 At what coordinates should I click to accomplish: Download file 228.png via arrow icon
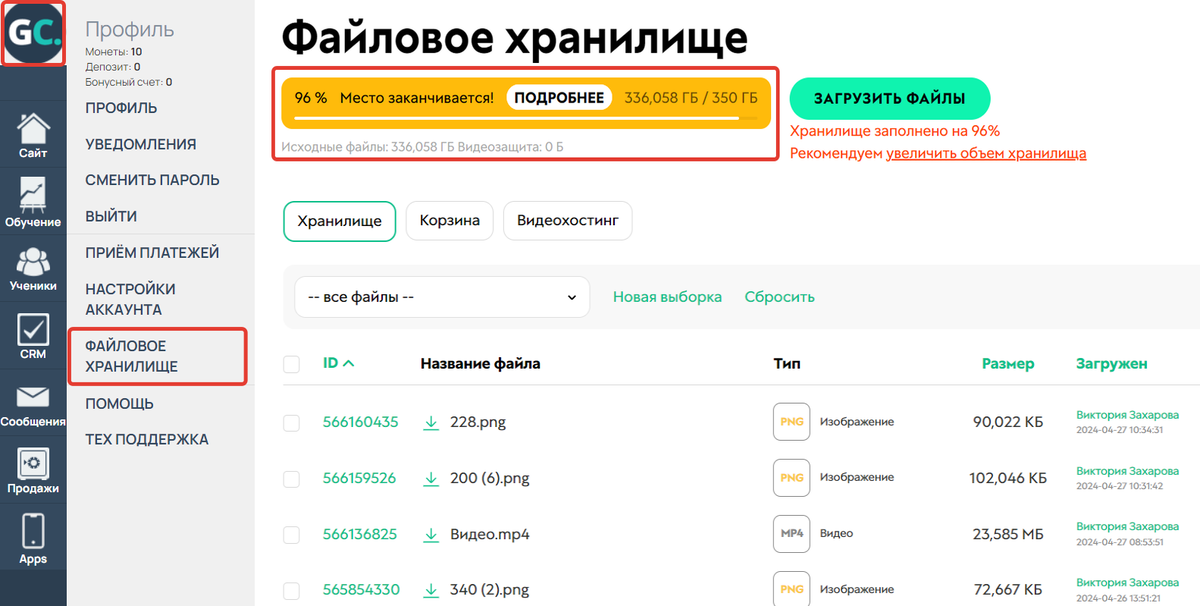click(431, 422)
